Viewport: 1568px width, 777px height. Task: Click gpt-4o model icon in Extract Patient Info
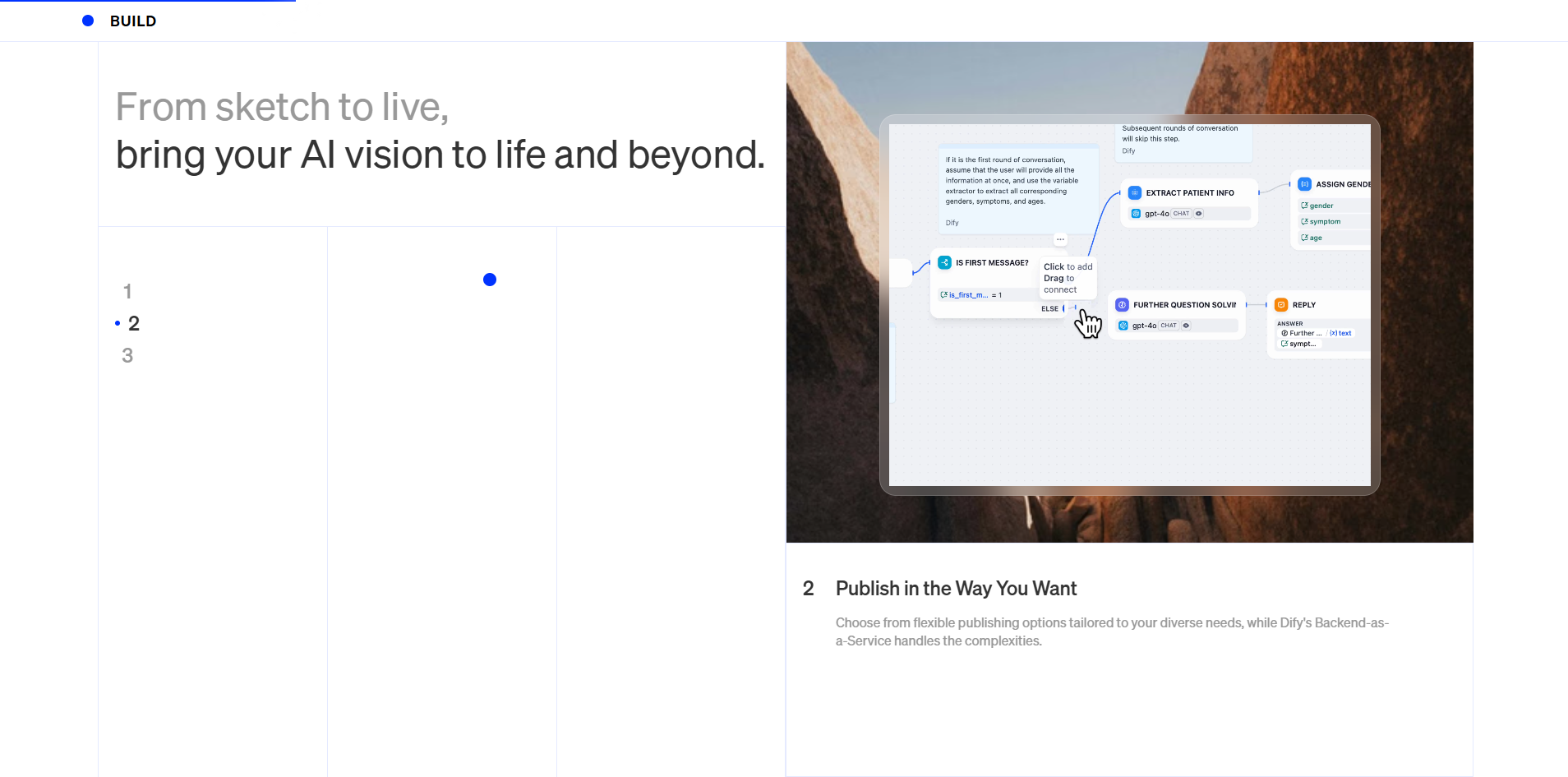pyautogui.click(x=1136, y=213)
